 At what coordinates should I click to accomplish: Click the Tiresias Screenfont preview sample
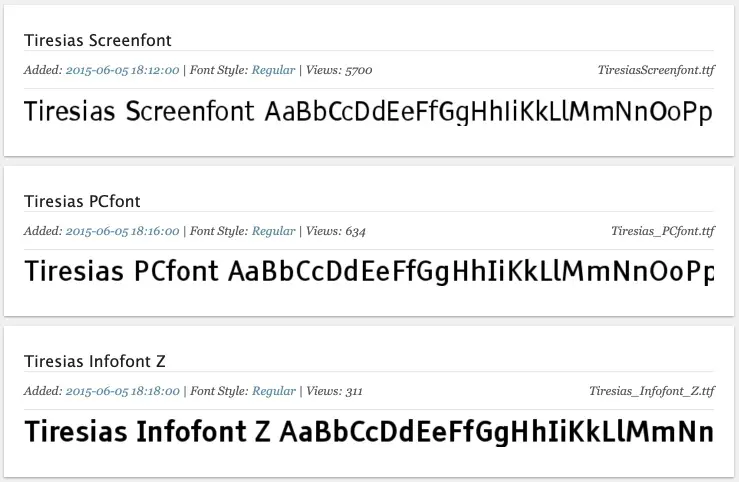368,111
